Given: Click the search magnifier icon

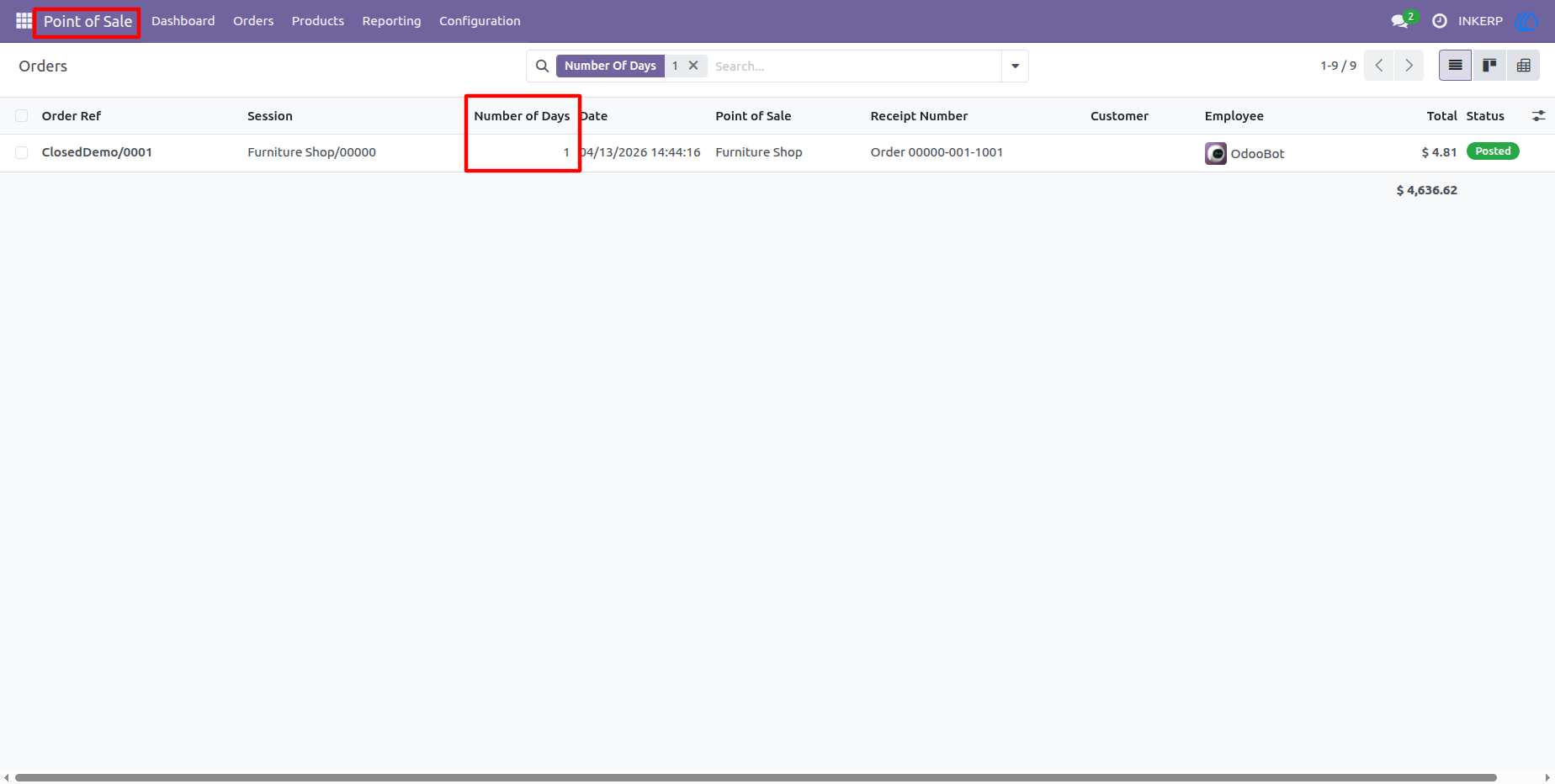Looking at the screenshot, I should tap(543, 66).
